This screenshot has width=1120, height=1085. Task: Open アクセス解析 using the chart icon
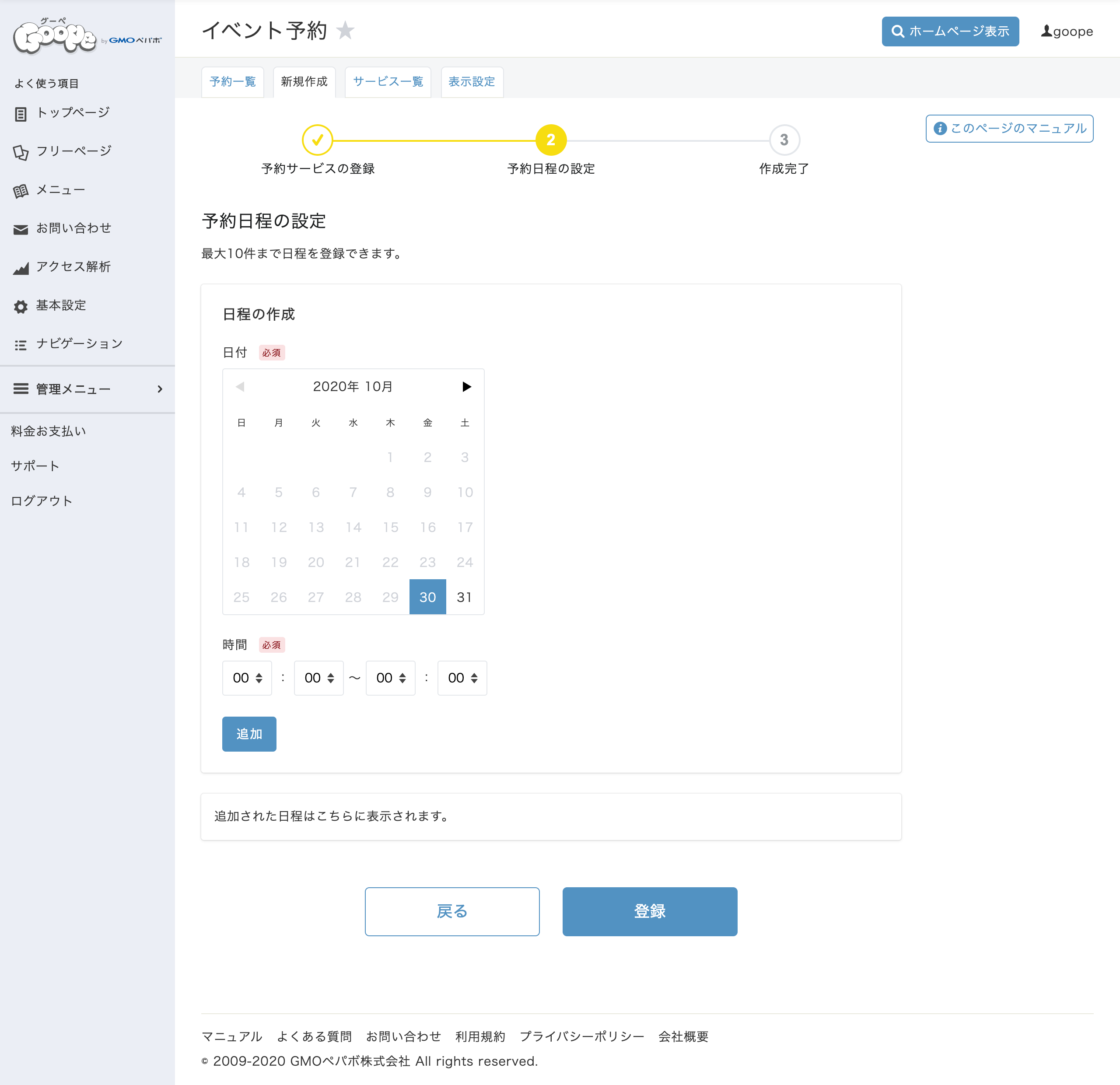pyautogui.click(x=20, y=267)
